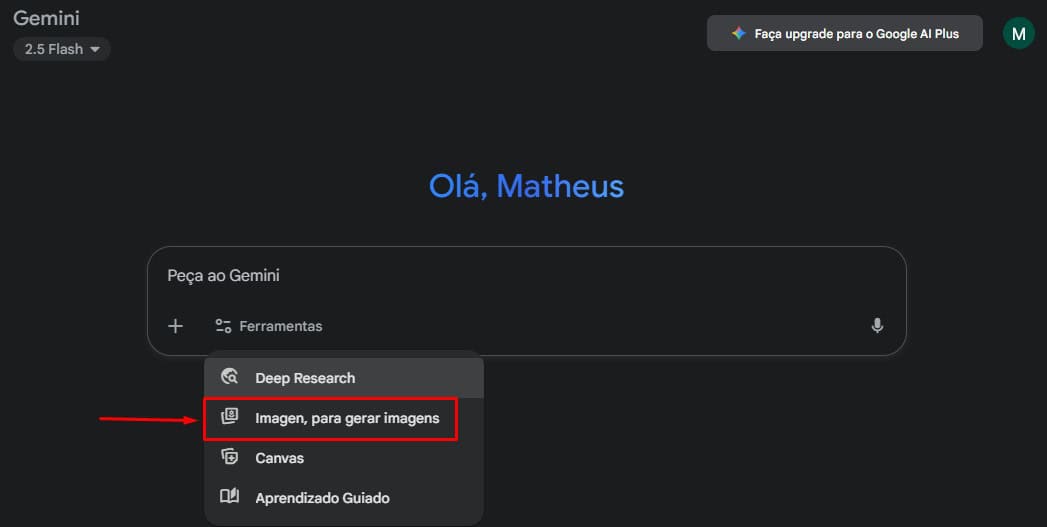Click the Deep Research globe icon
Image resolution: width=1047 pixels, height=527 pixels.
230,378
